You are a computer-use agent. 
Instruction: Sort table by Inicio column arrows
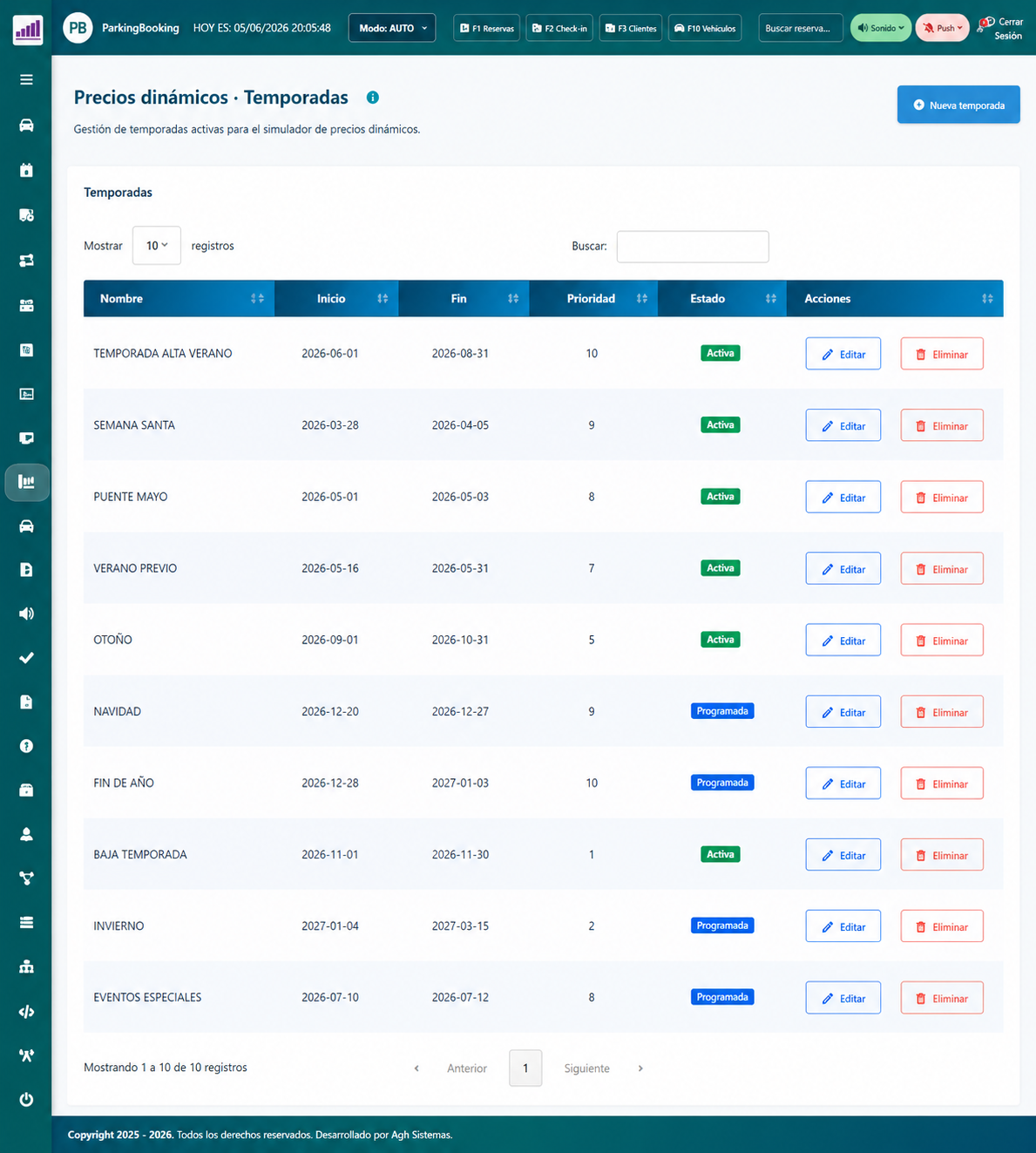click(x=383, y=298)
